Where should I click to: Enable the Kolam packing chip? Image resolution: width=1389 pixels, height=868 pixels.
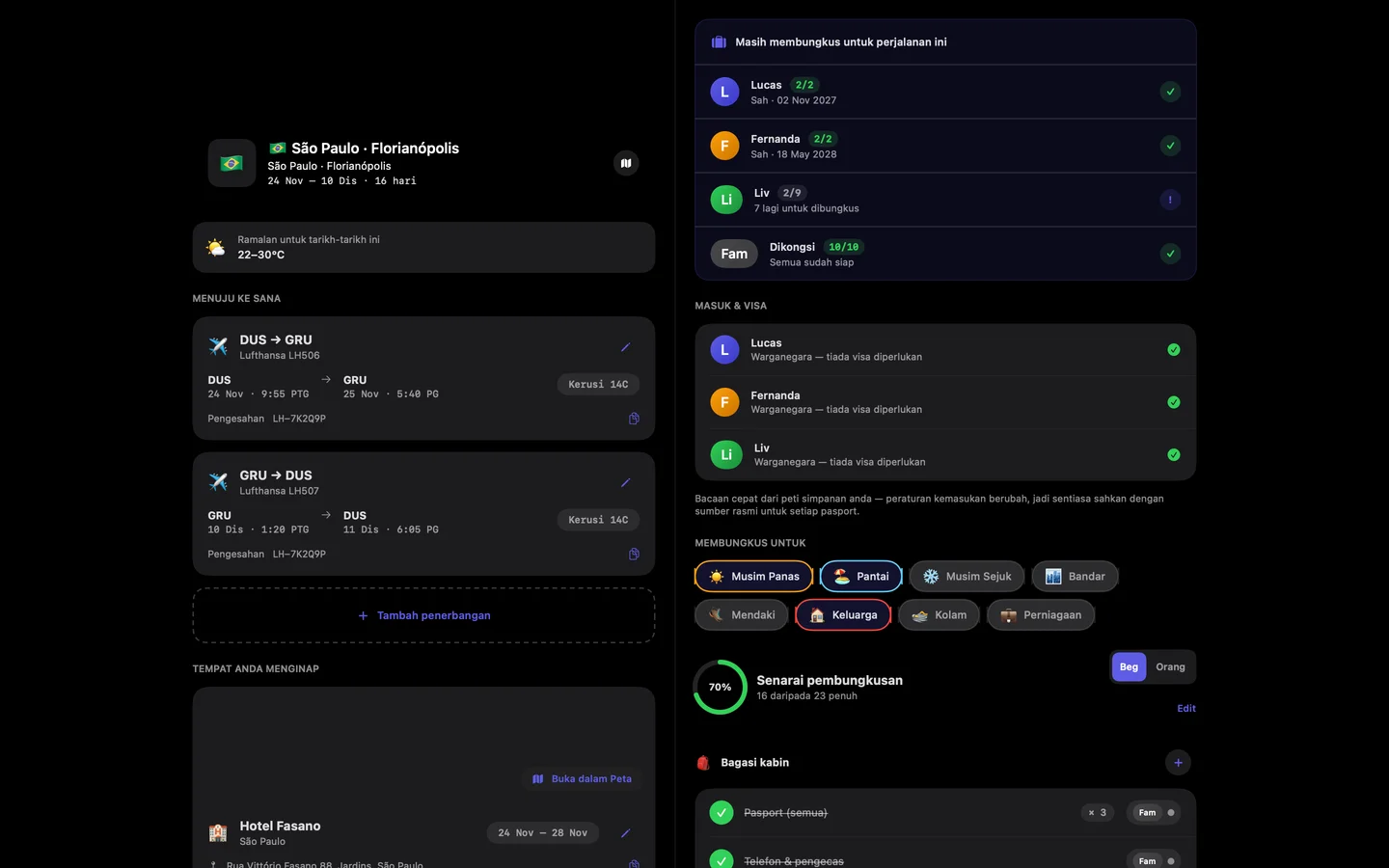940,615
